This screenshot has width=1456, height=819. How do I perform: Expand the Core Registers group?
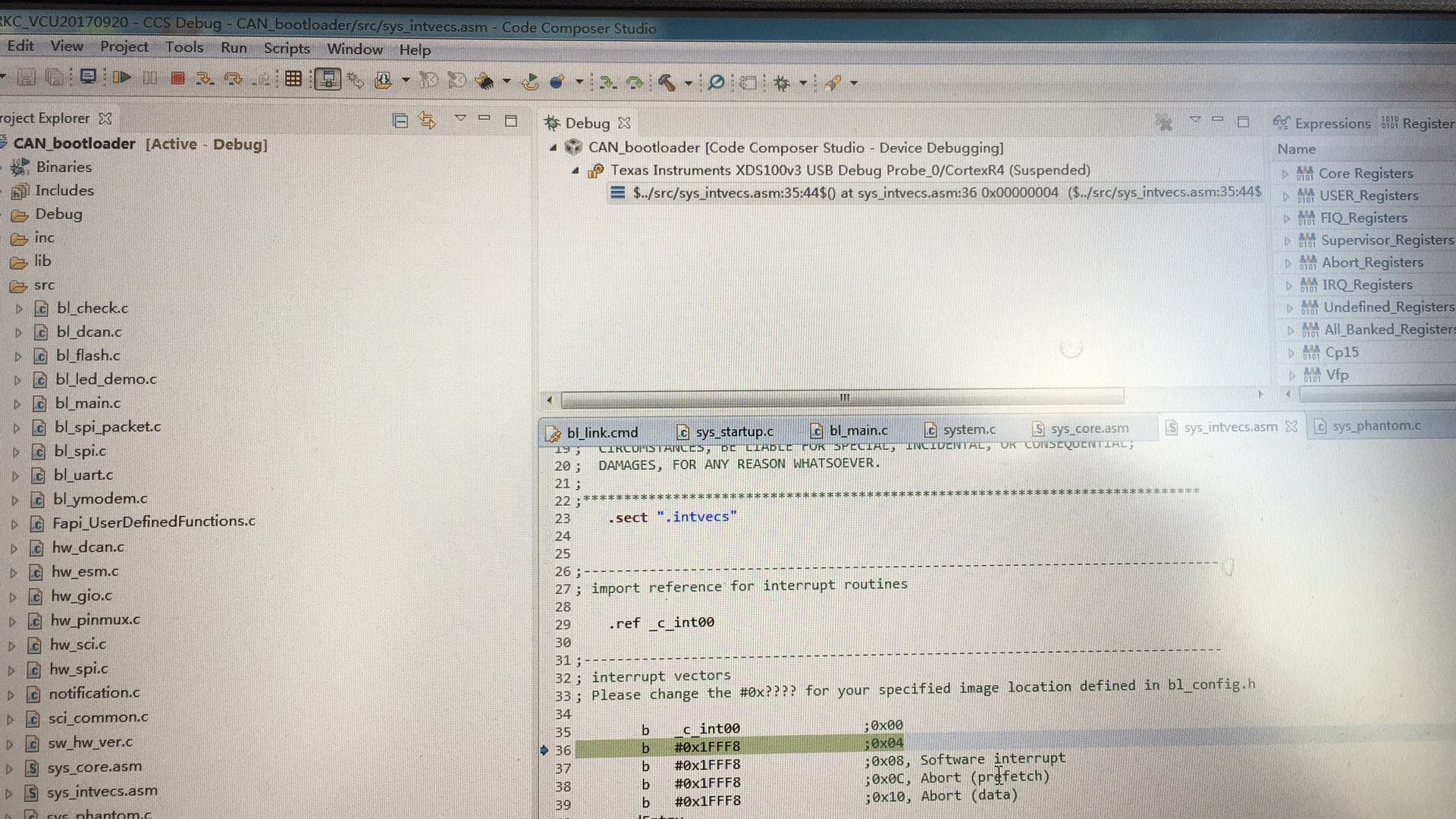pyautogui.click(x=1285, y=174)
